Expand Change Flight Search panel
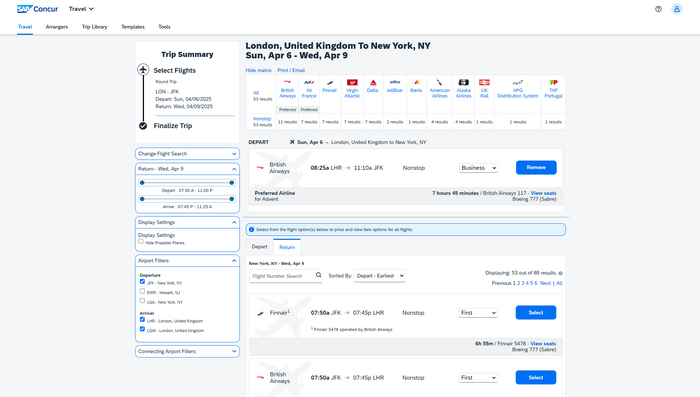The image size is (700, 397). 187,154
